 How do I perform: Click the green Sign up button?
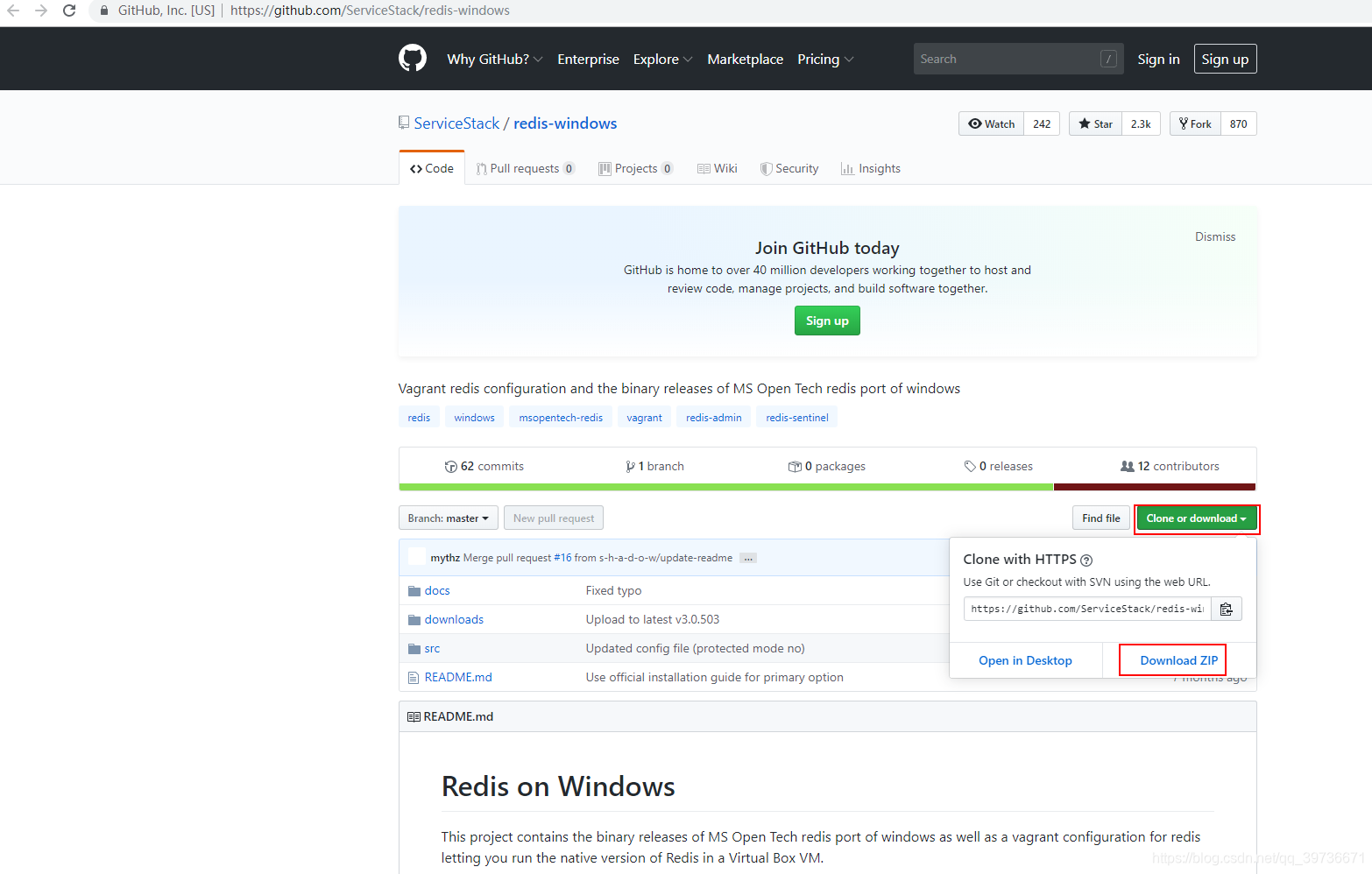click(x=826, y=321)
